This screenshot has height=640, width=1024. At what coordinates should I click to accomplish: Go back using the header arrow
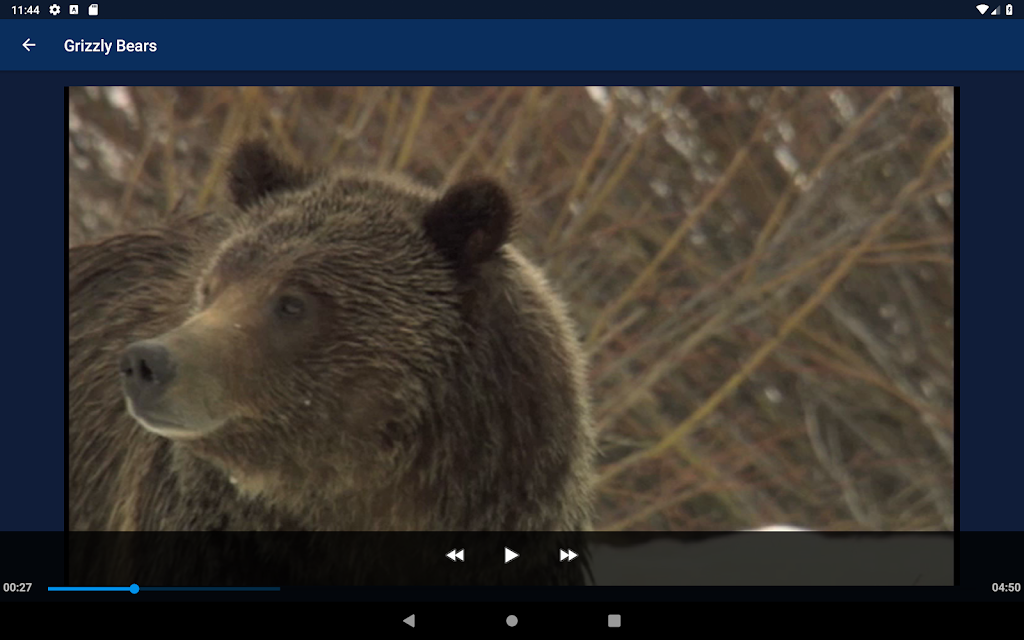pos(29,45)
